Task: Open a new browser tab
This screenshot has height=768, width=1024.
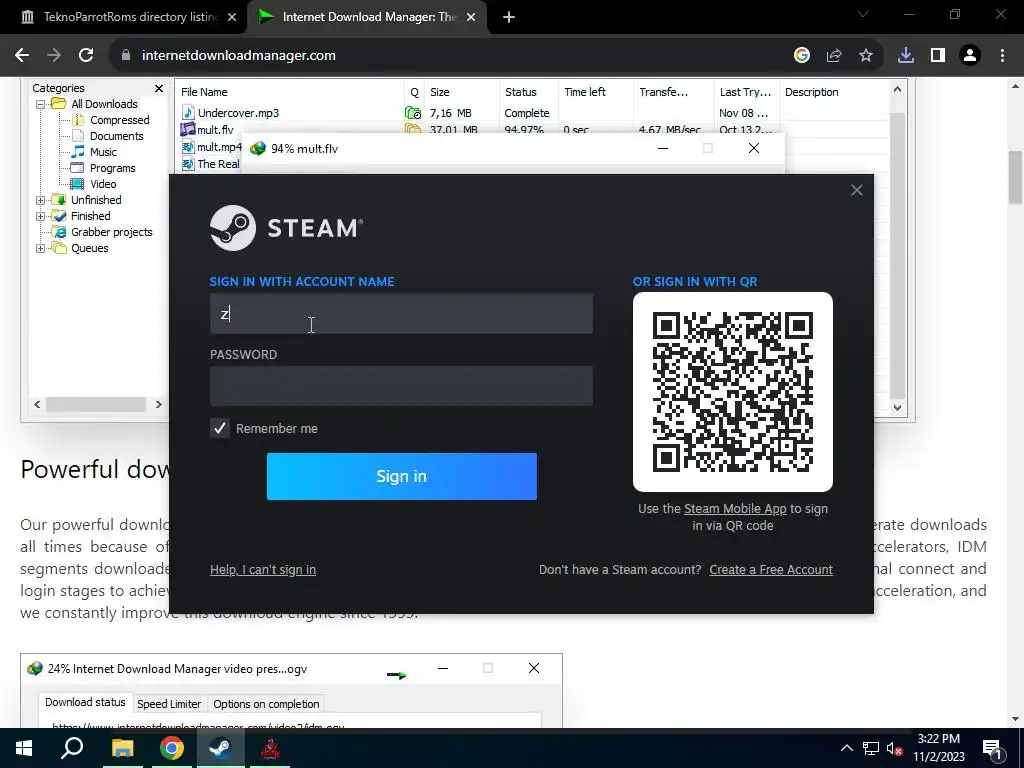Action: pos(509,17)
